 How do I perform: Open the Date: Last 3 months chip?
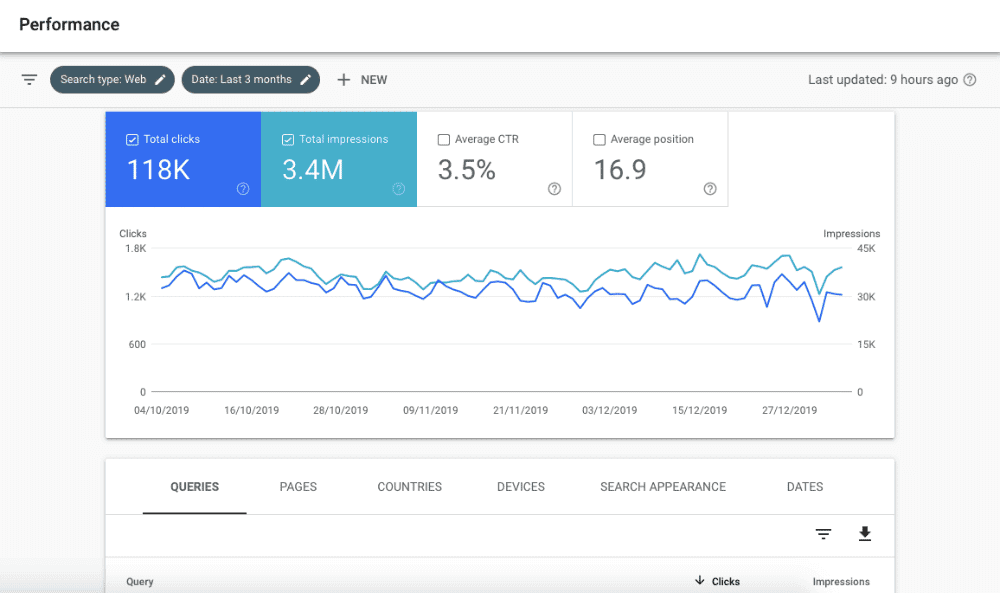point(251,80)
